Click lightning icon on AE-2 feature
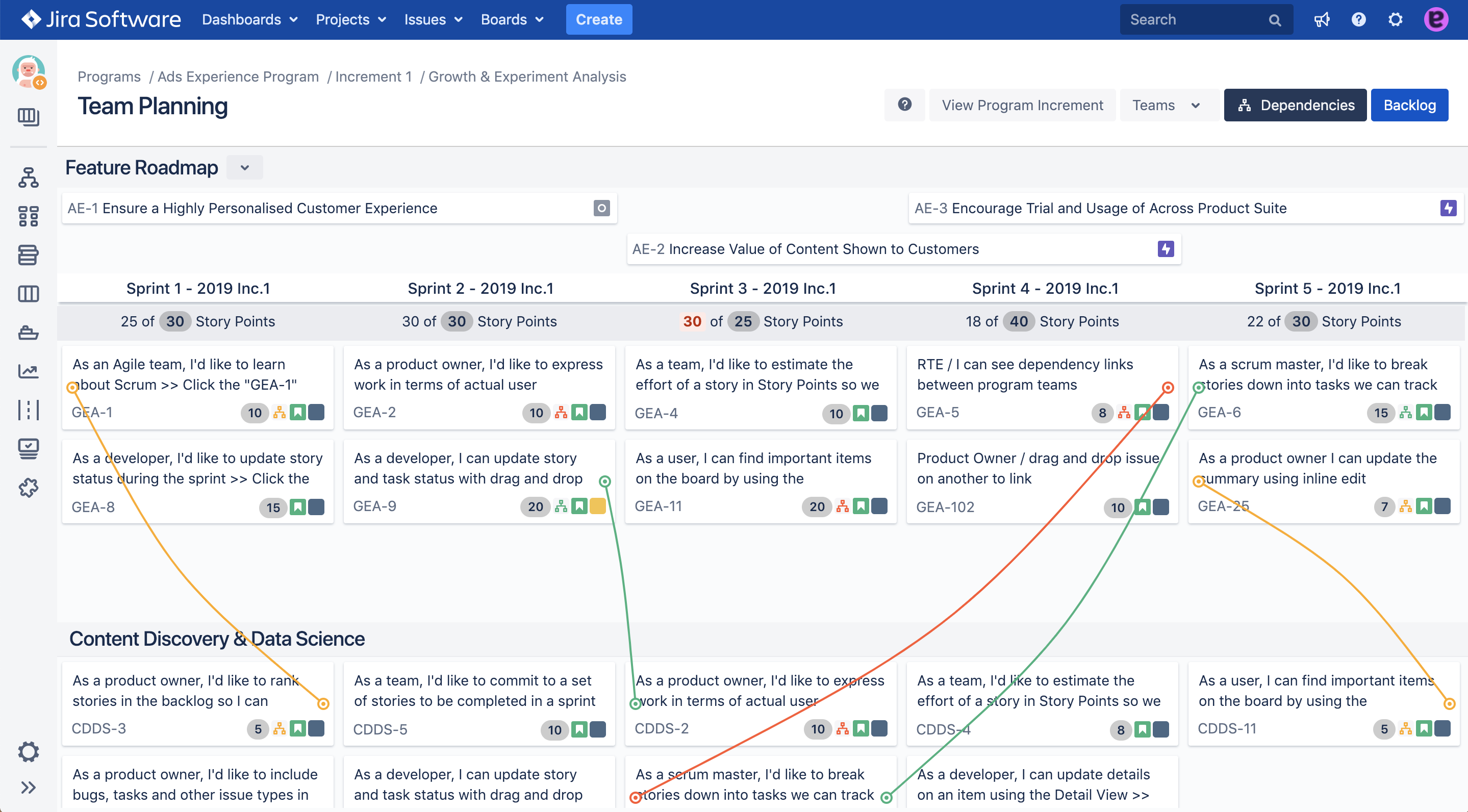Screen dimensions: 1468x812 click(1166, 249)
